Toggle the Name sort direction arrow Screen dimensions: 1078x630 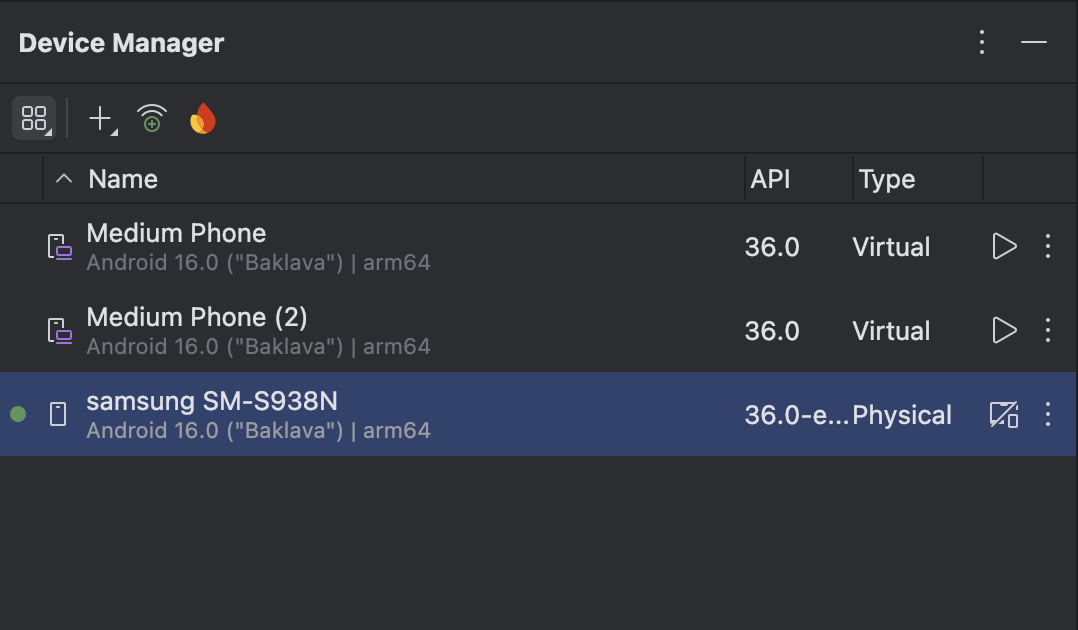65,179
